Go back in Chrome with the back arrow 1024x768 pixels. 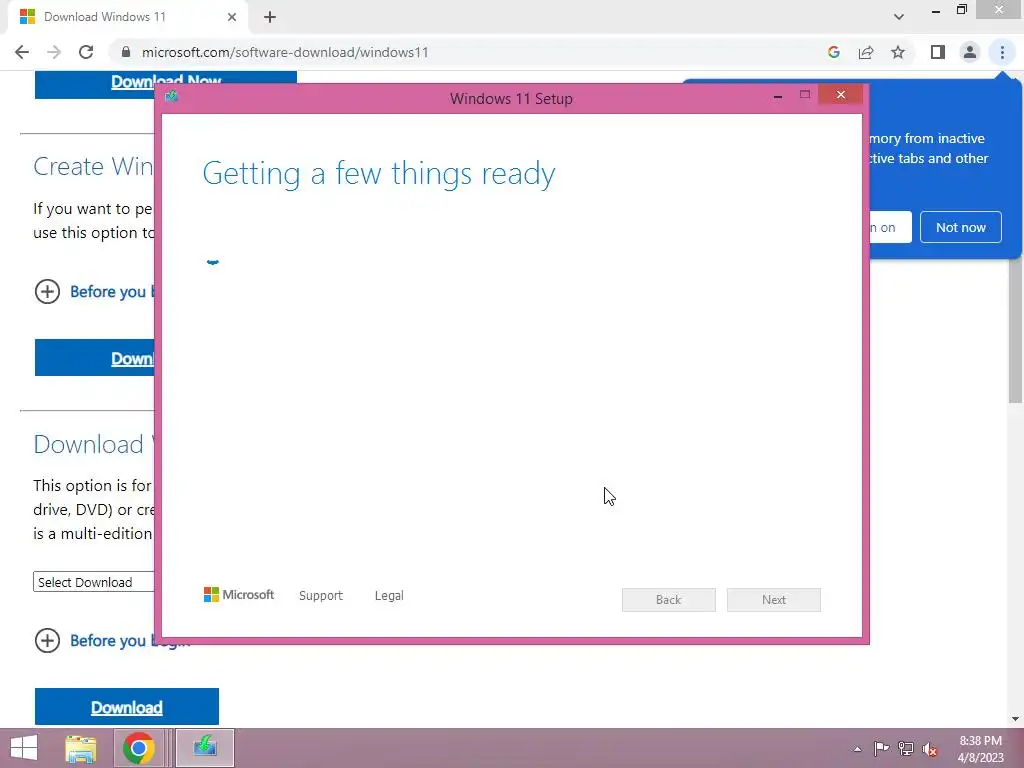click(x=22, y=52)
